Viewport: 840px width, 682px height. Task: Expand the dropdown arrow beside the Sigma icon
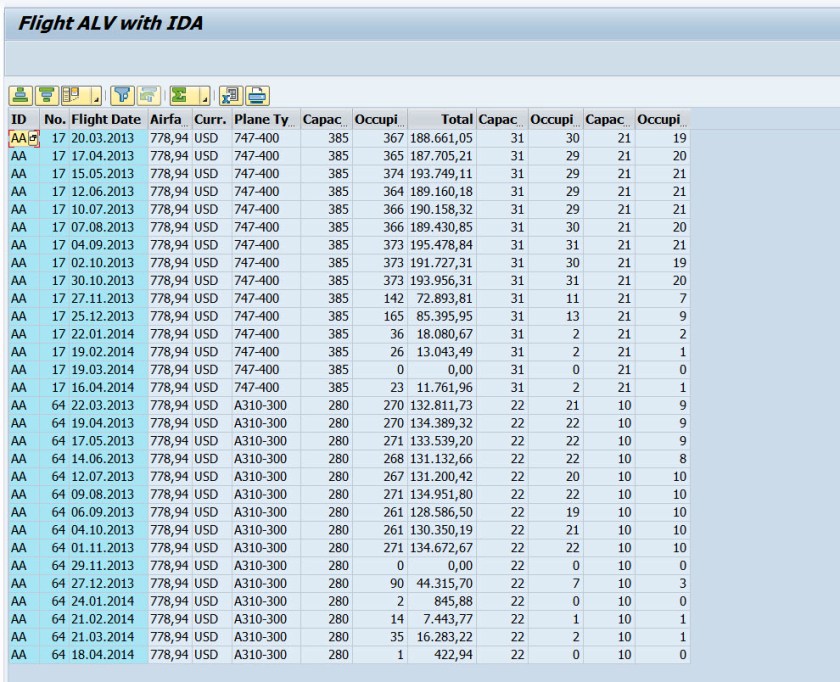pos(204,96)
